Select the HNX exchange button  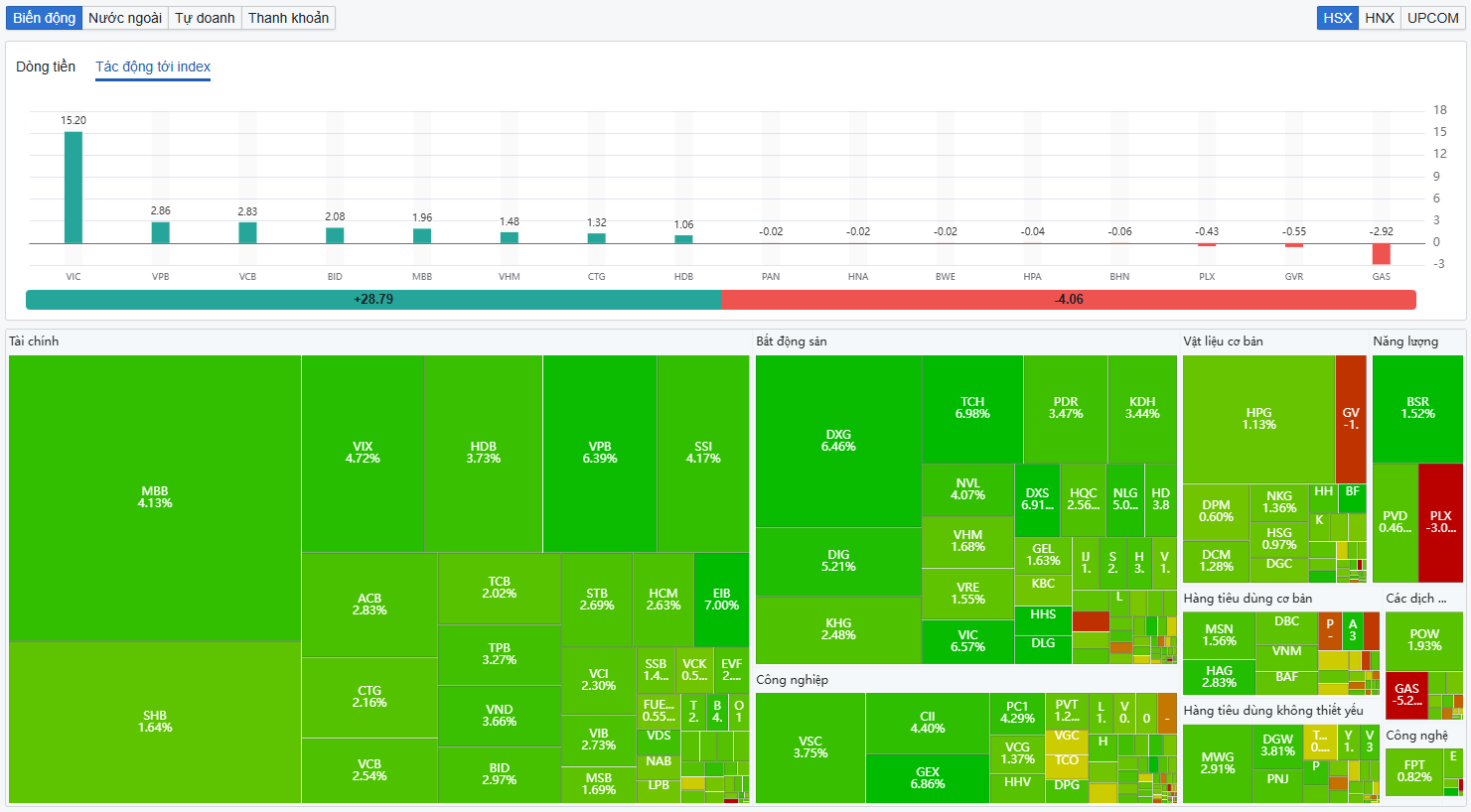click(x=1380, y=18)
